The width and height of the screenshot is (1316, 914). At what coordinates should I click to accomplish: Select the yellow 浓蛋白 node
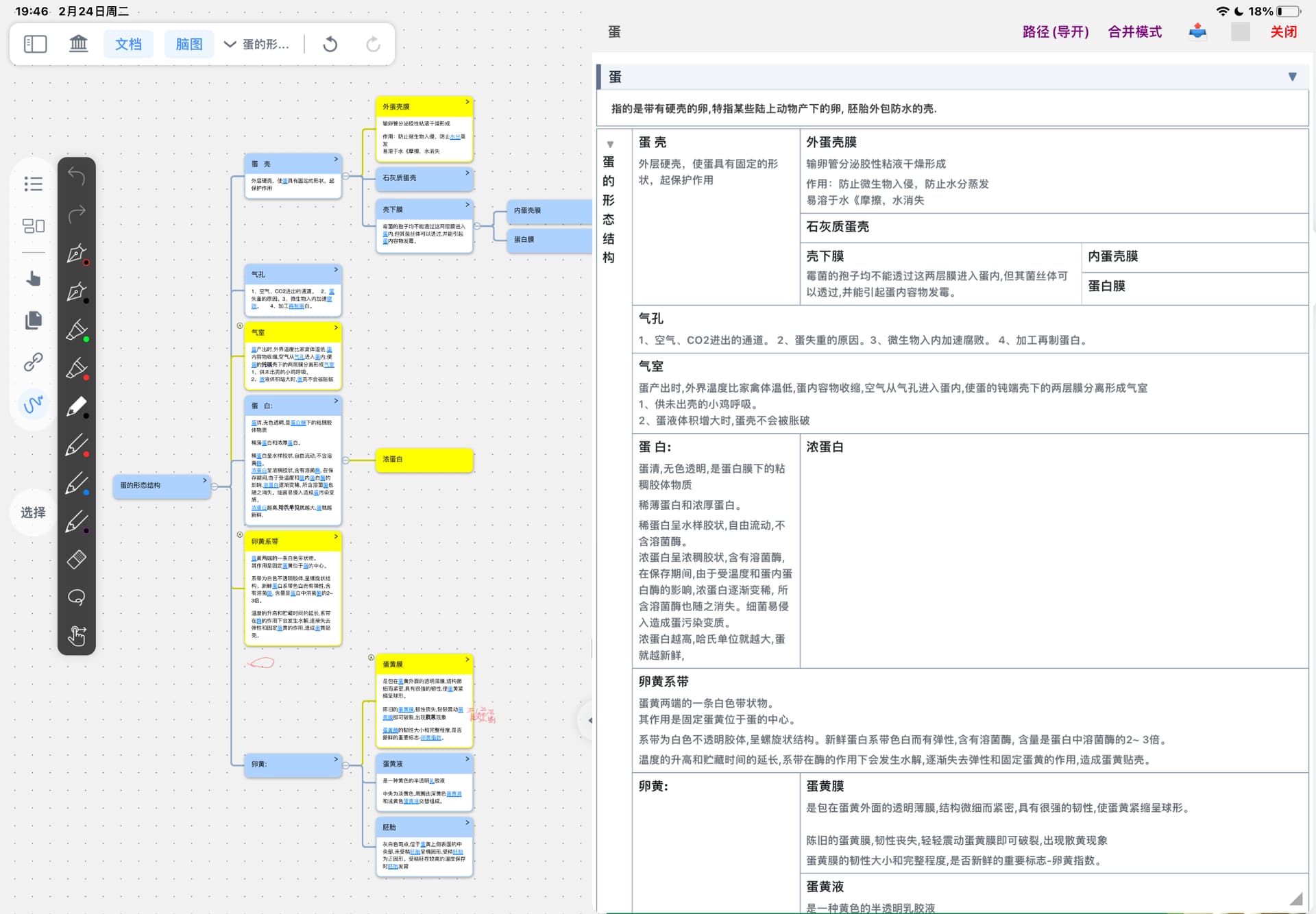coord(424,460)
